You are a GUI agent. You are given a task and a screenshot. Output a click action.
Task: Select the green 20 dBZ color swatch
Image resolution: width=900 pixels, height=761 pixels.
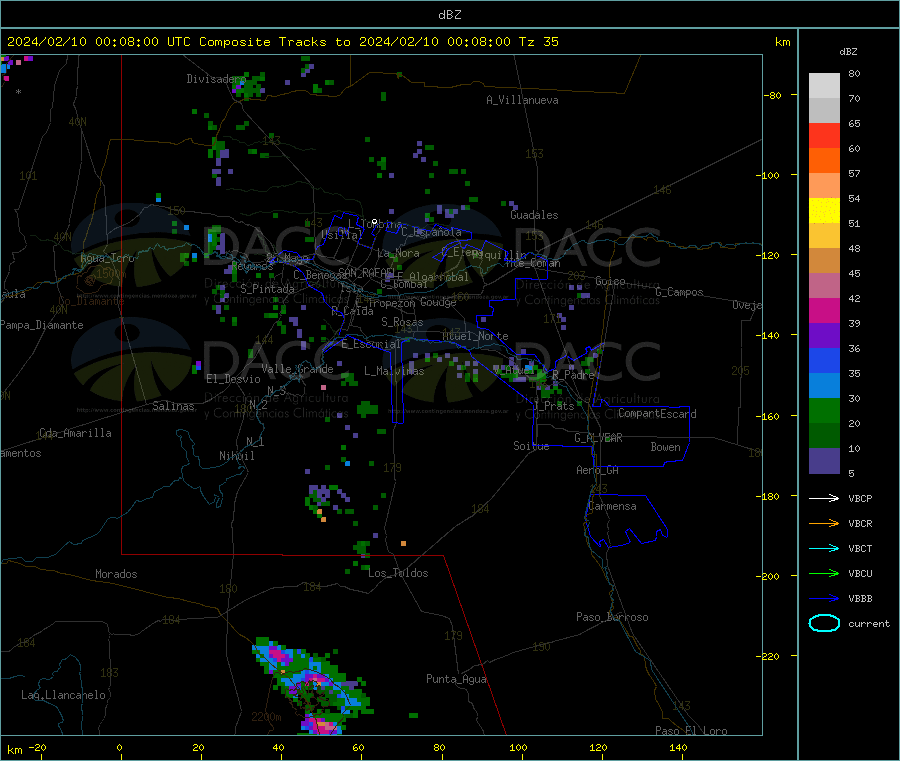pos(824,410)
